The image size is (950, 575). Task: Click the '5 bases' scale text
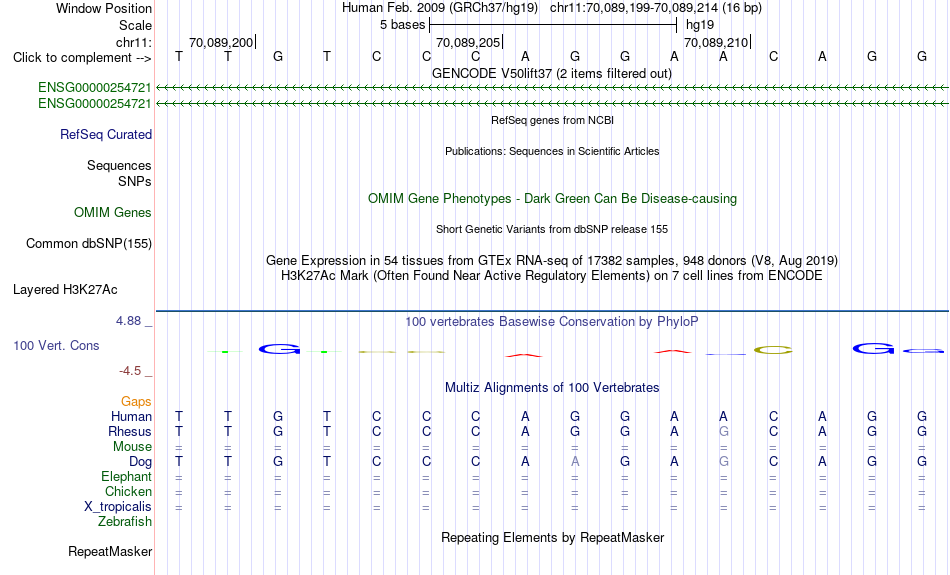pos(402,25)
